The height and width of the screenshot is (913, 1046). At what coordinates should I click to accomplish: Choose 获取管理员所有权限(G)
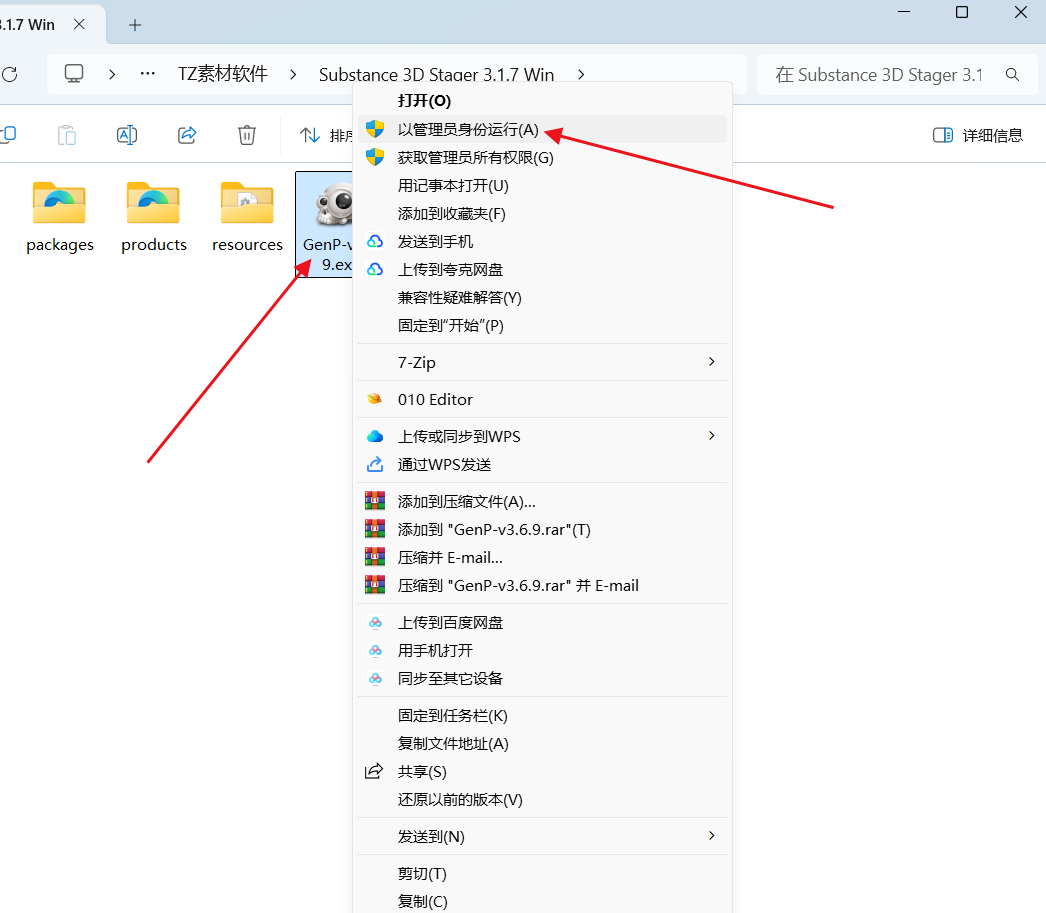(x=542, y=157)
